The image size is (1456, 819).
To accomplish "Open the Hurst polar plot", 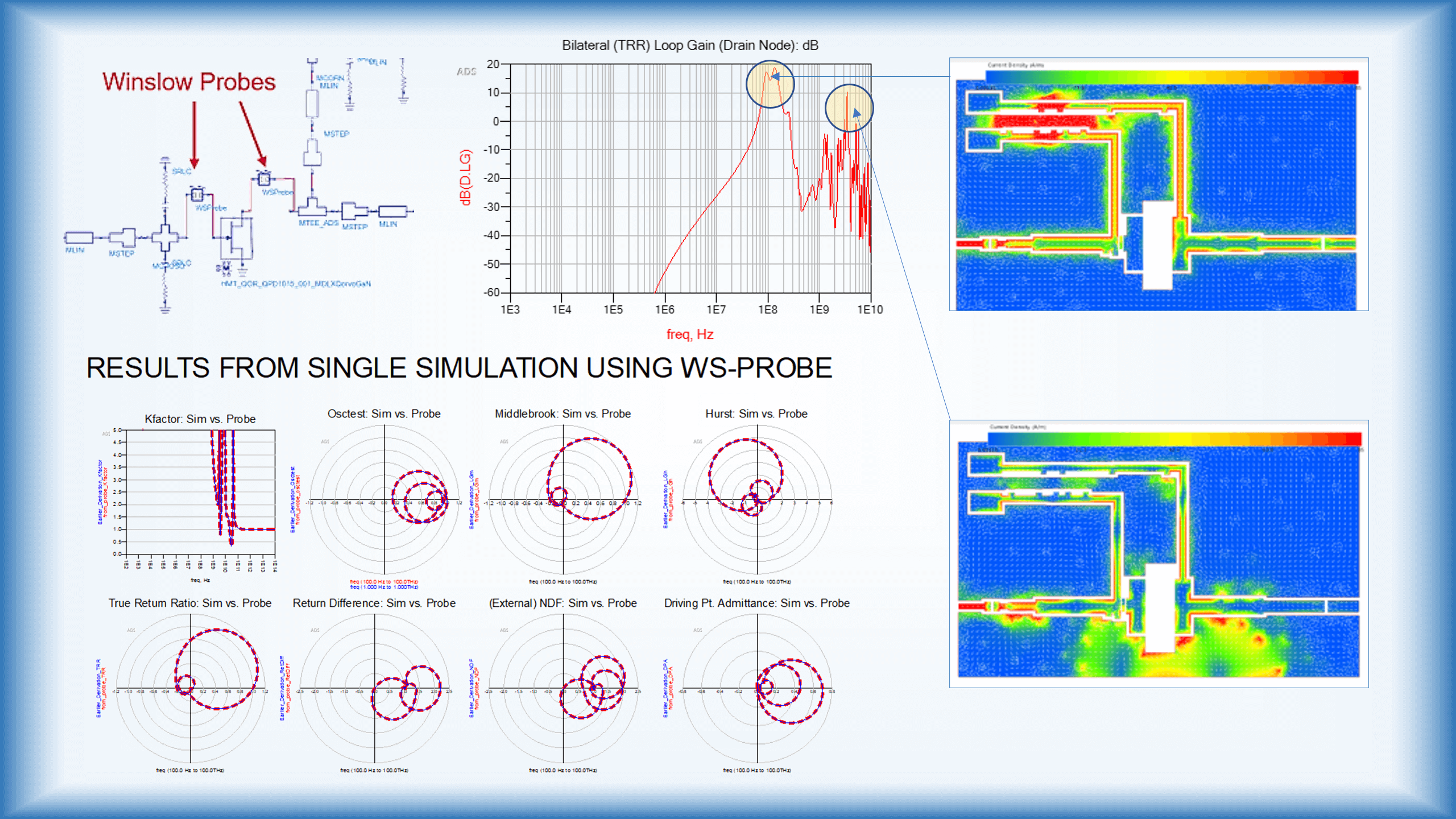I will pyautogui.click(x=757, y=500).
